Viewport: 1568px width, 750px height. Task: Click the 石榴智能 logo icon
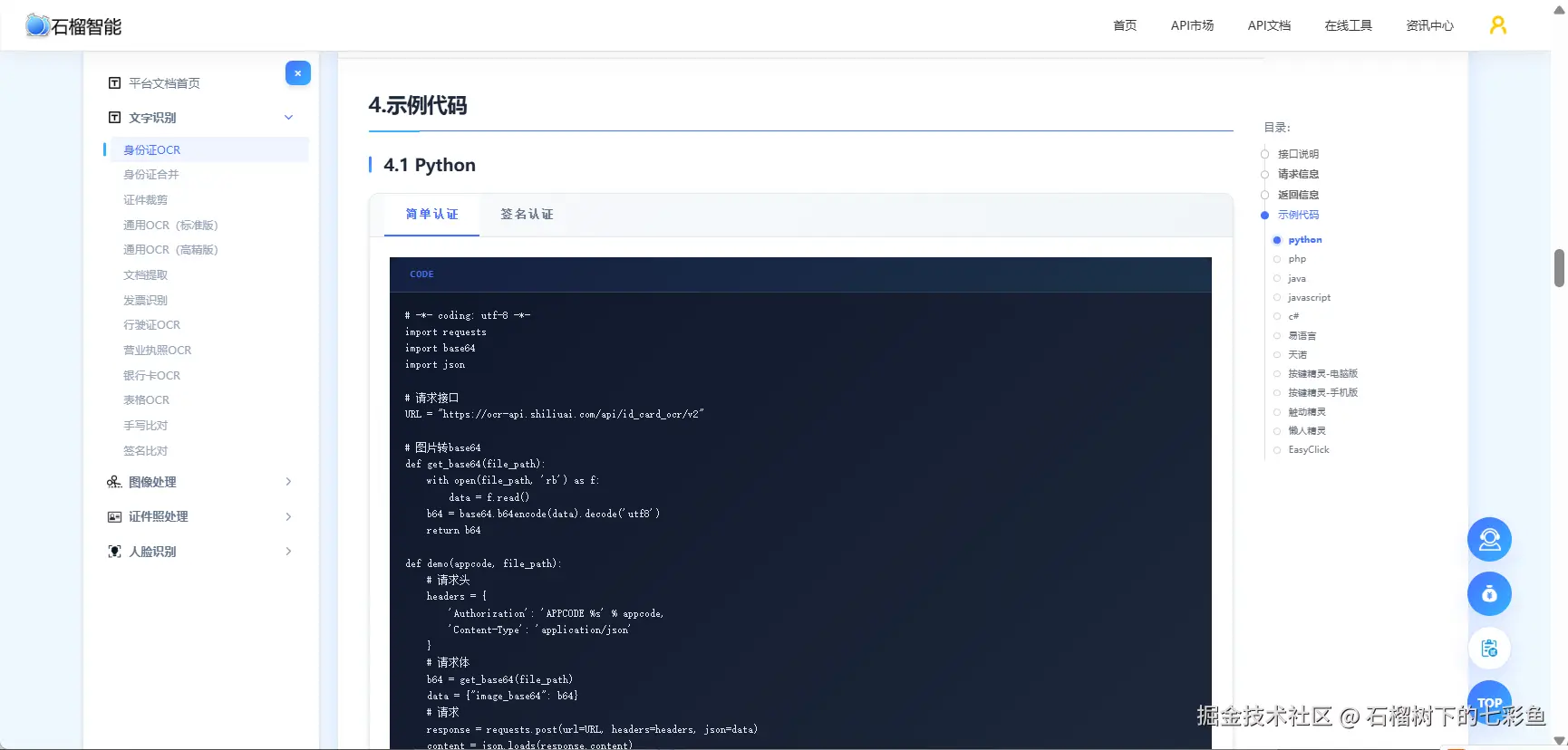(x=37, y=25)
